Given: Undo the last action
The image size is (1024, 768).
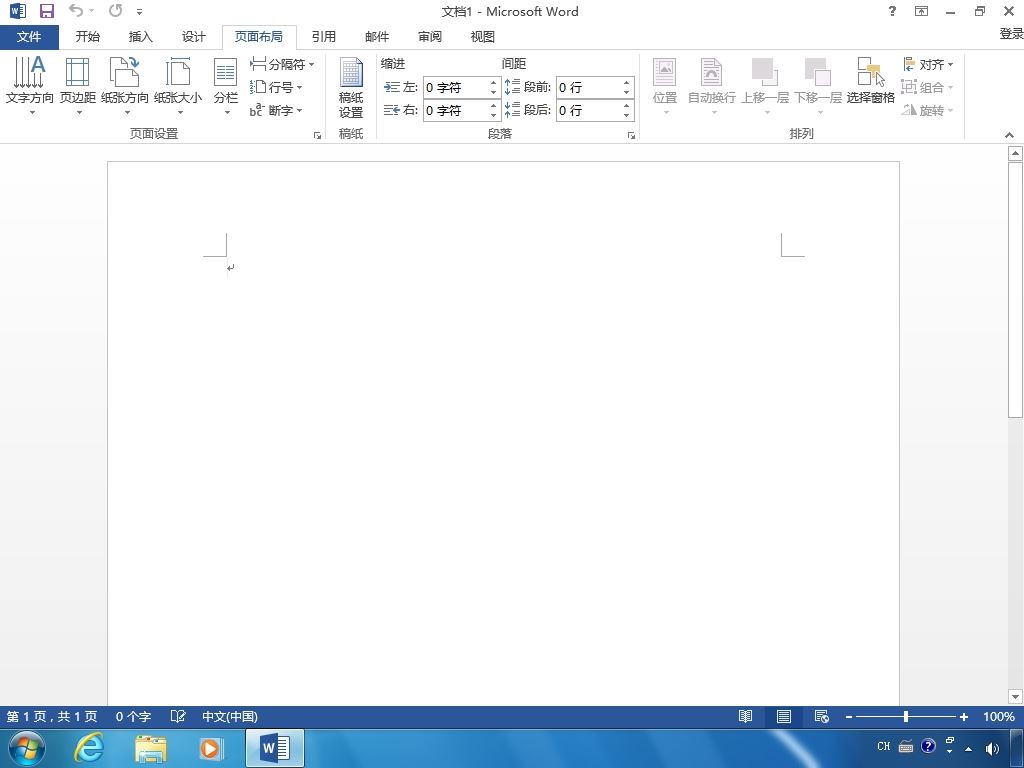Looking at the screenshot, I should click(76, 11).
